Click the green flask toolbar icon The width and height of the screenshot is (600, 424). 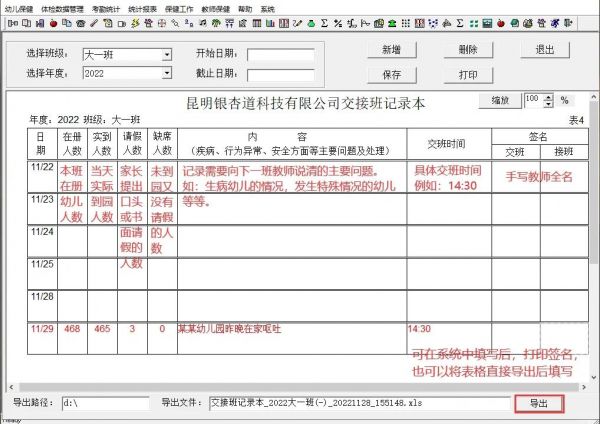(x=311, y=23)
